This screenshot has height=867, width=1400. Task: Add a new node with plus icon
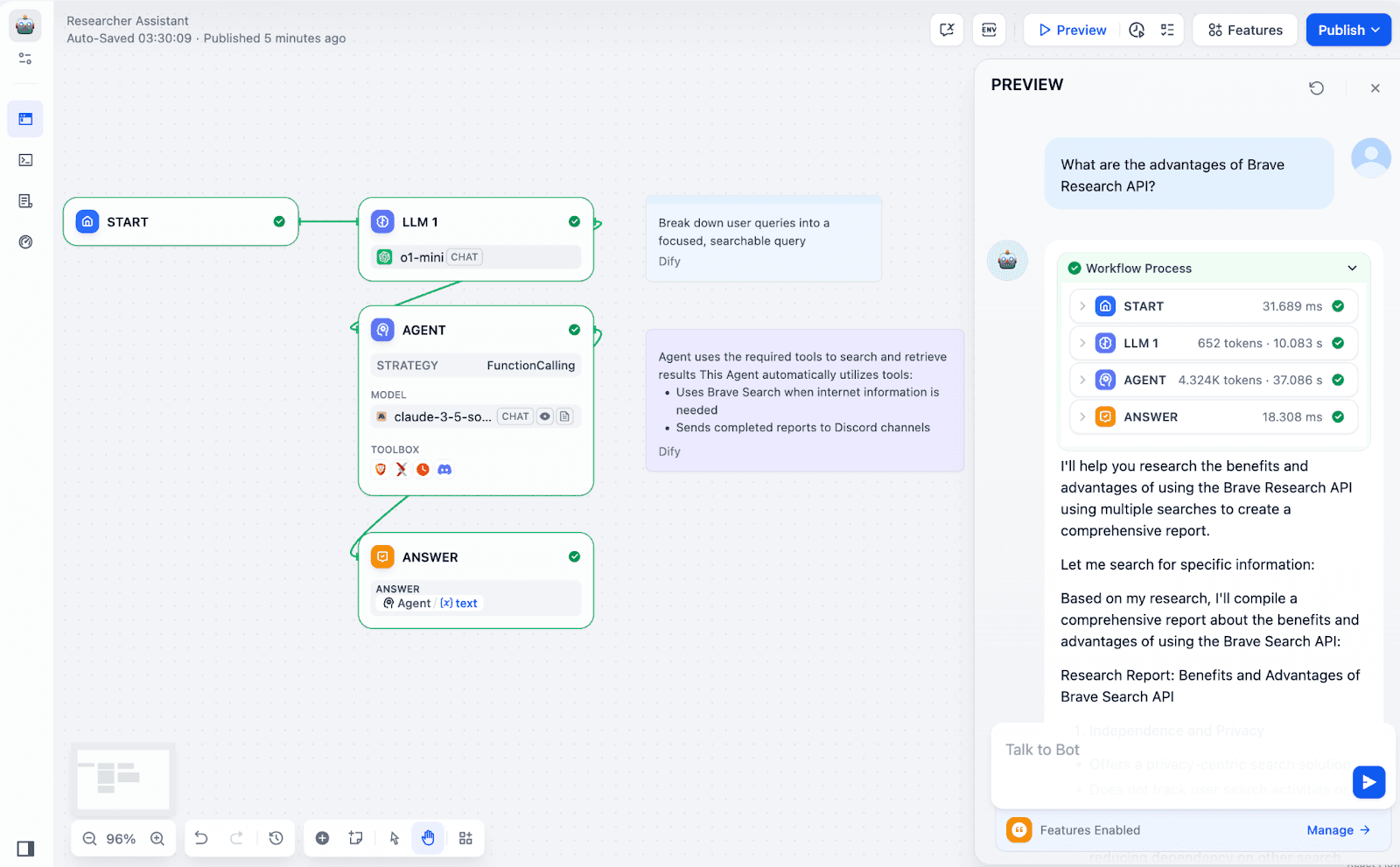tap(322, 838)
